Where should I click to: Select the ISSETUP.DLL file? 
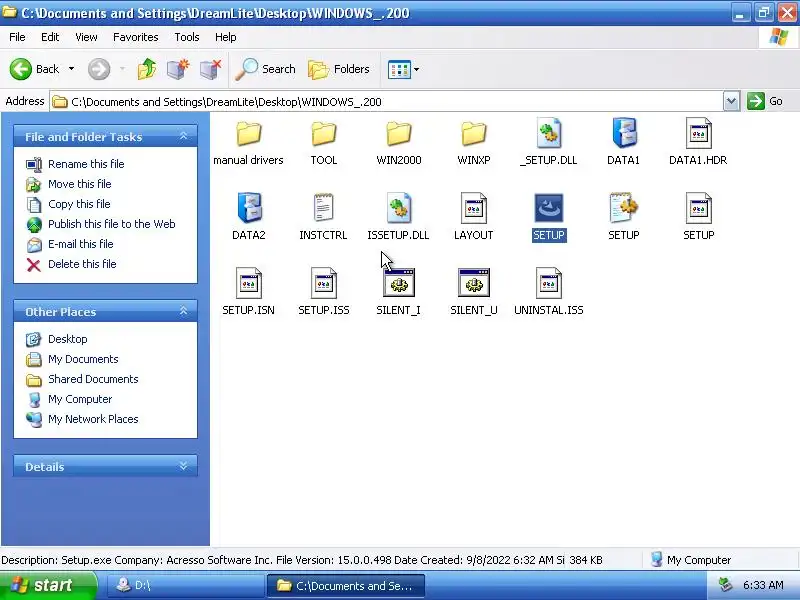tap(398, 217)
